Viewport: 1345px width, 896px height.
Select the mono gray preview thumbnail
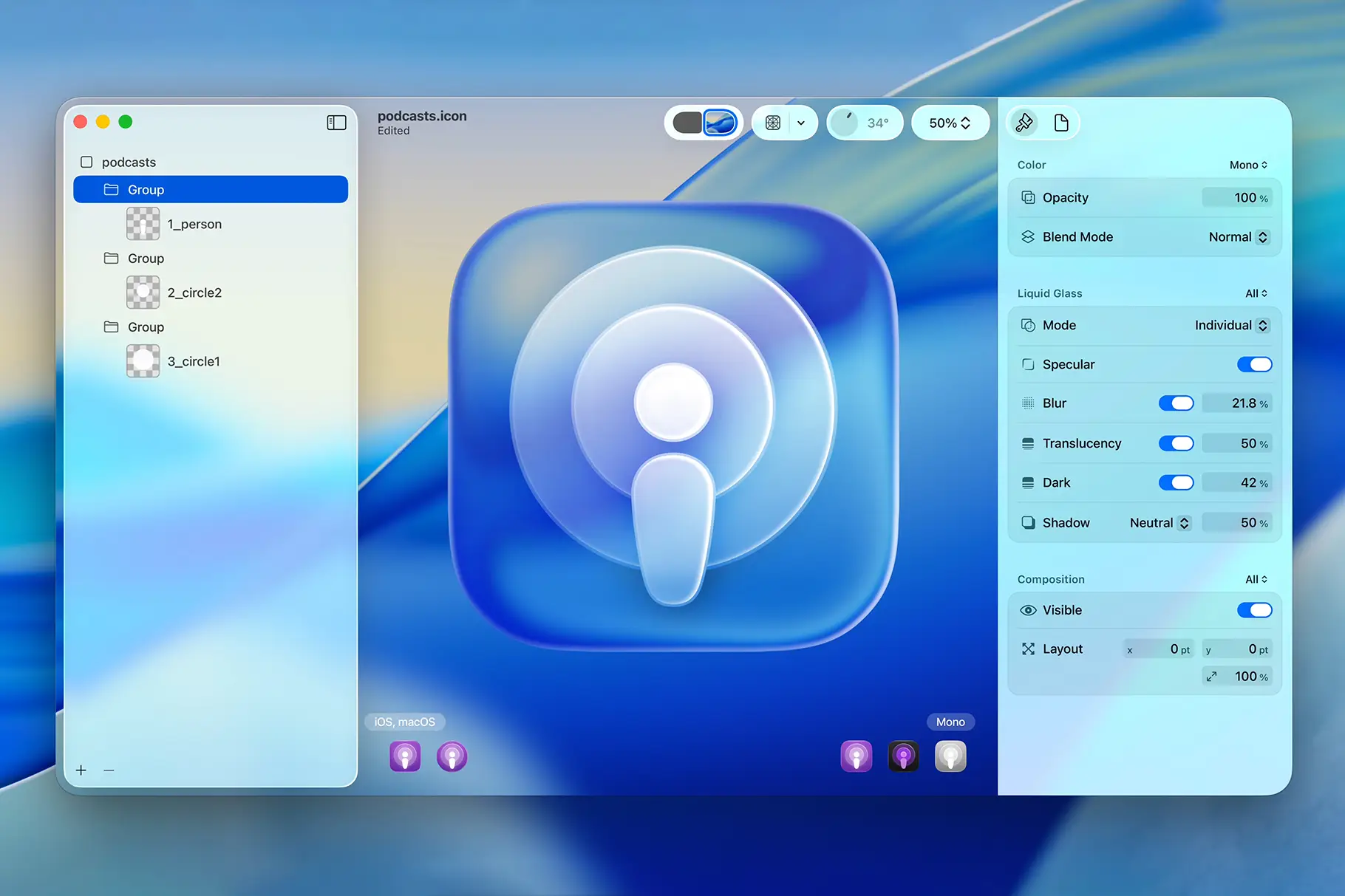click(x=950, y=756)
